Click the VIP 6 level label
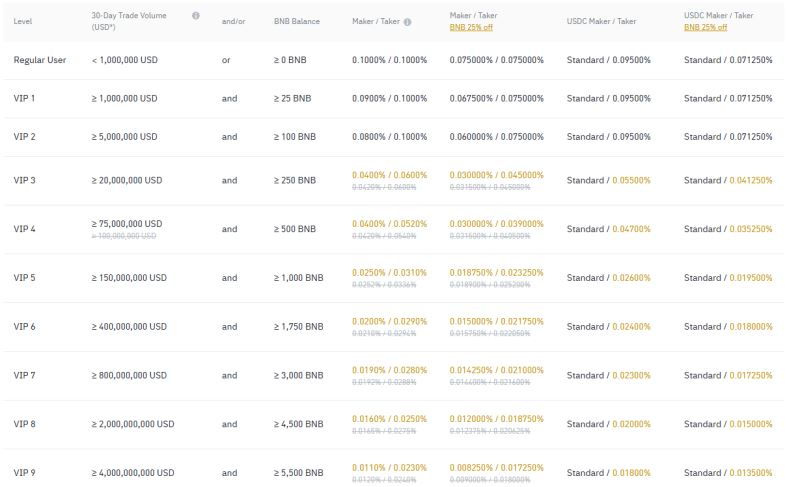Screen dimensions: 800x487 pyautogui.click(x=24, y=327)
